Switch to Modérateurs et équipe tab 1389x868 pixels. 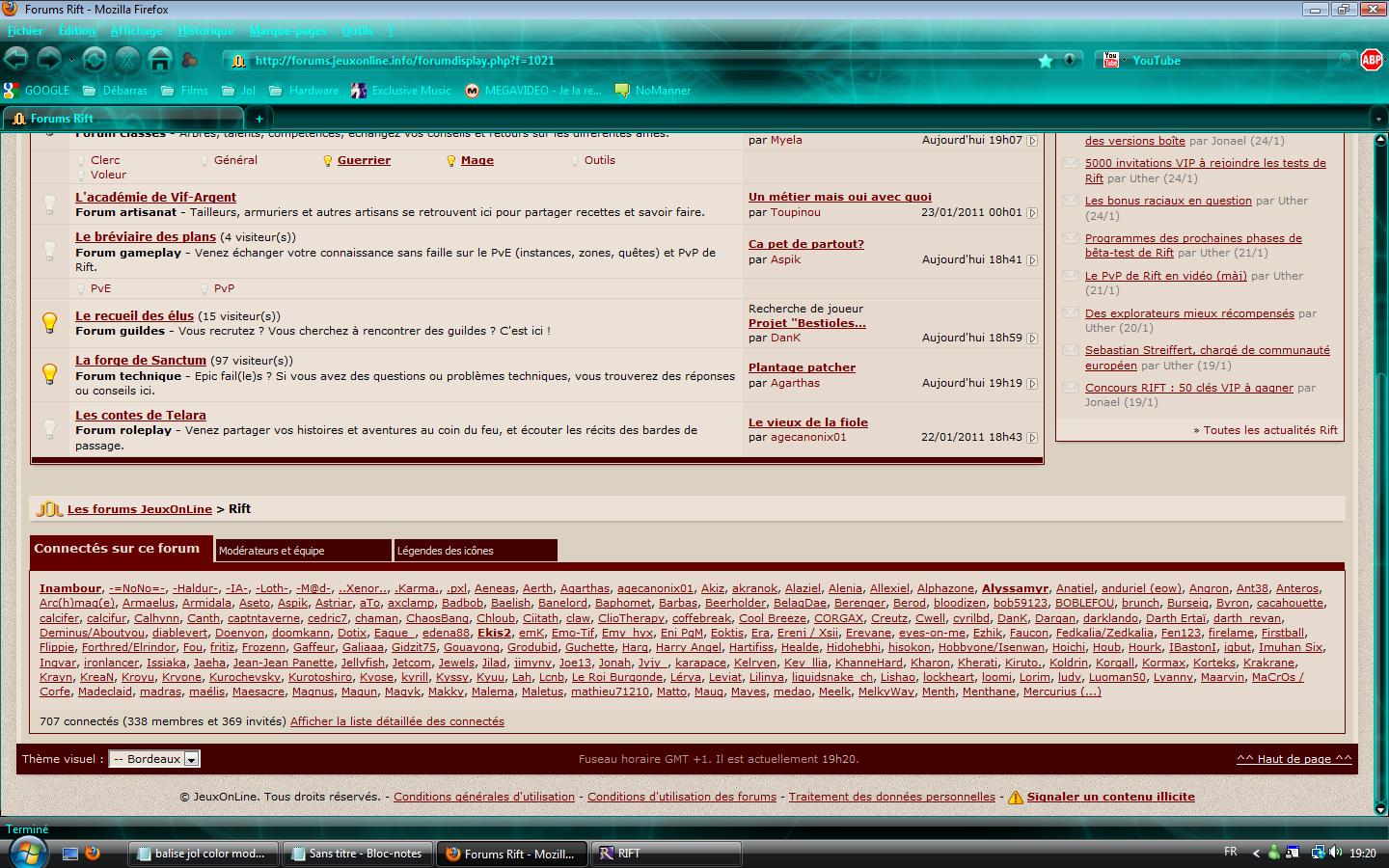coord(303,551)
